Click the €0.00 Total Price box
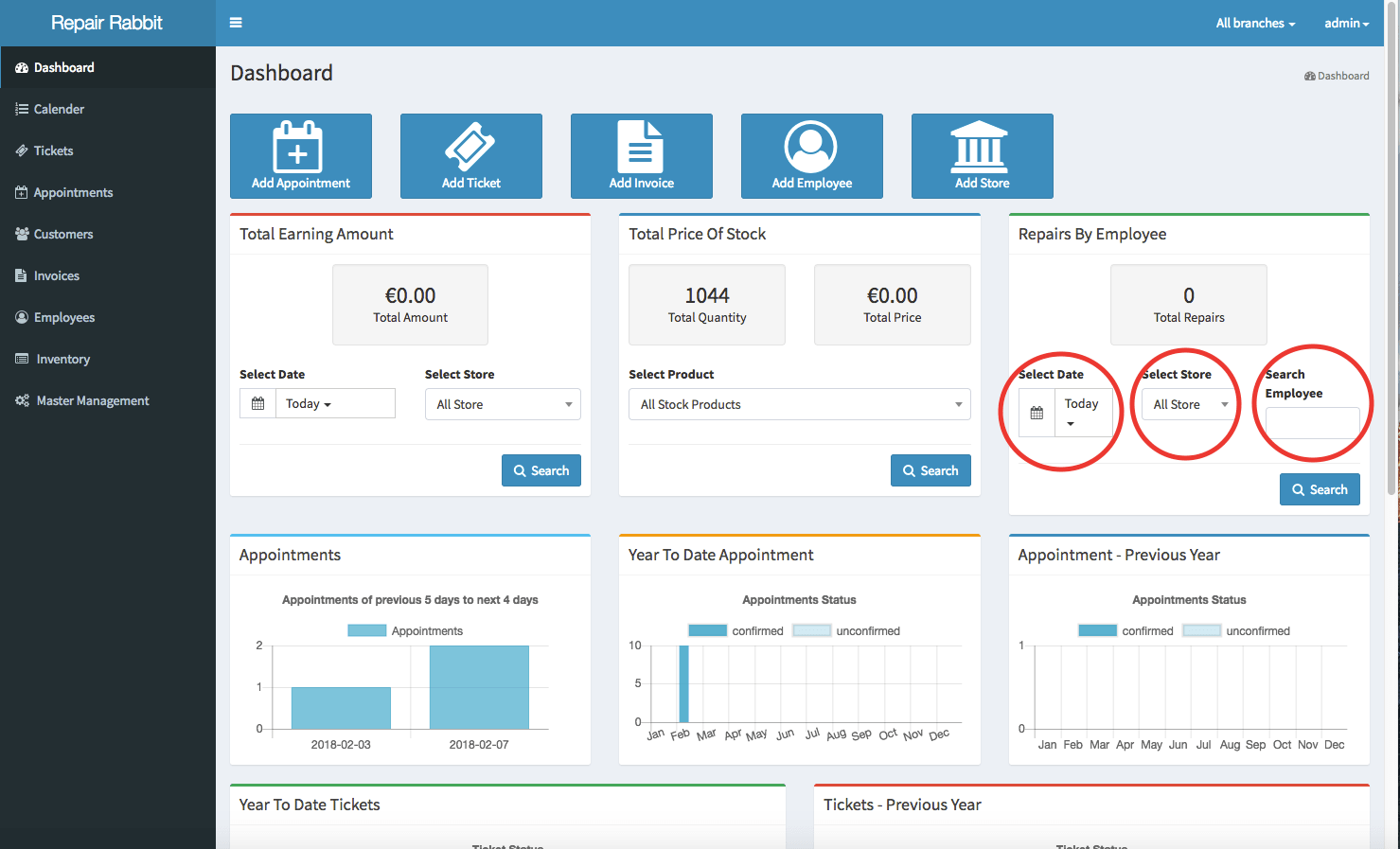This screenshot has width=1400, height=849. point(893,305)
